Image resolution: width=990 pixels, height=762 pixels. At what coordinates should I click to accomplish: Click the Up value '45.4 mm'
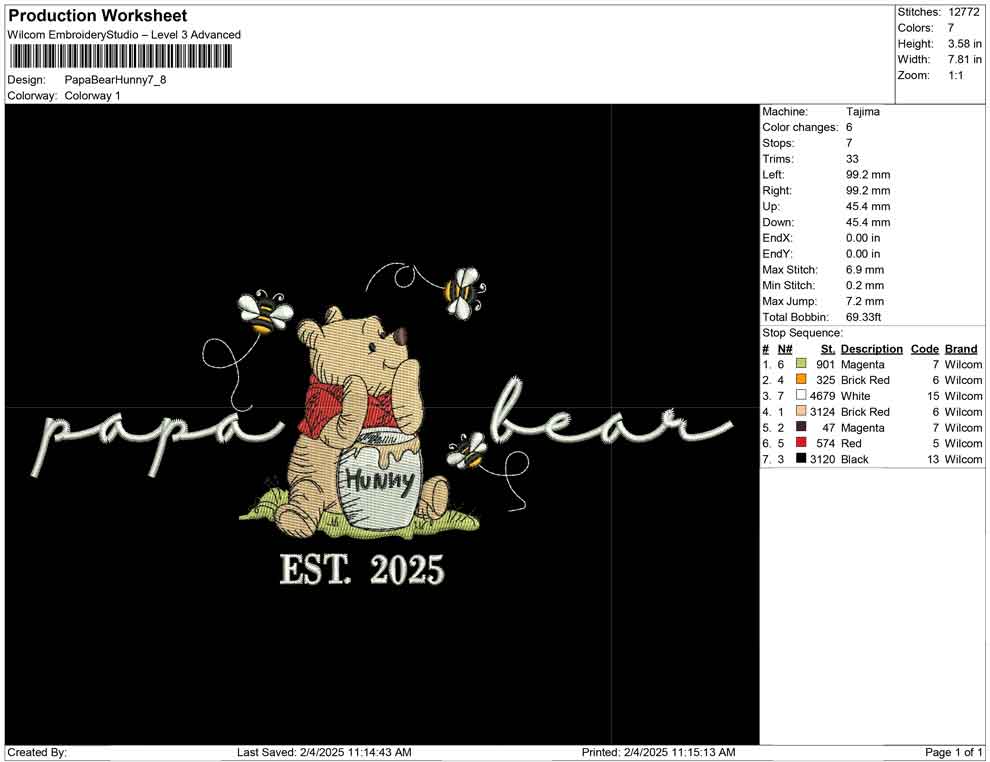pos(868,206)
